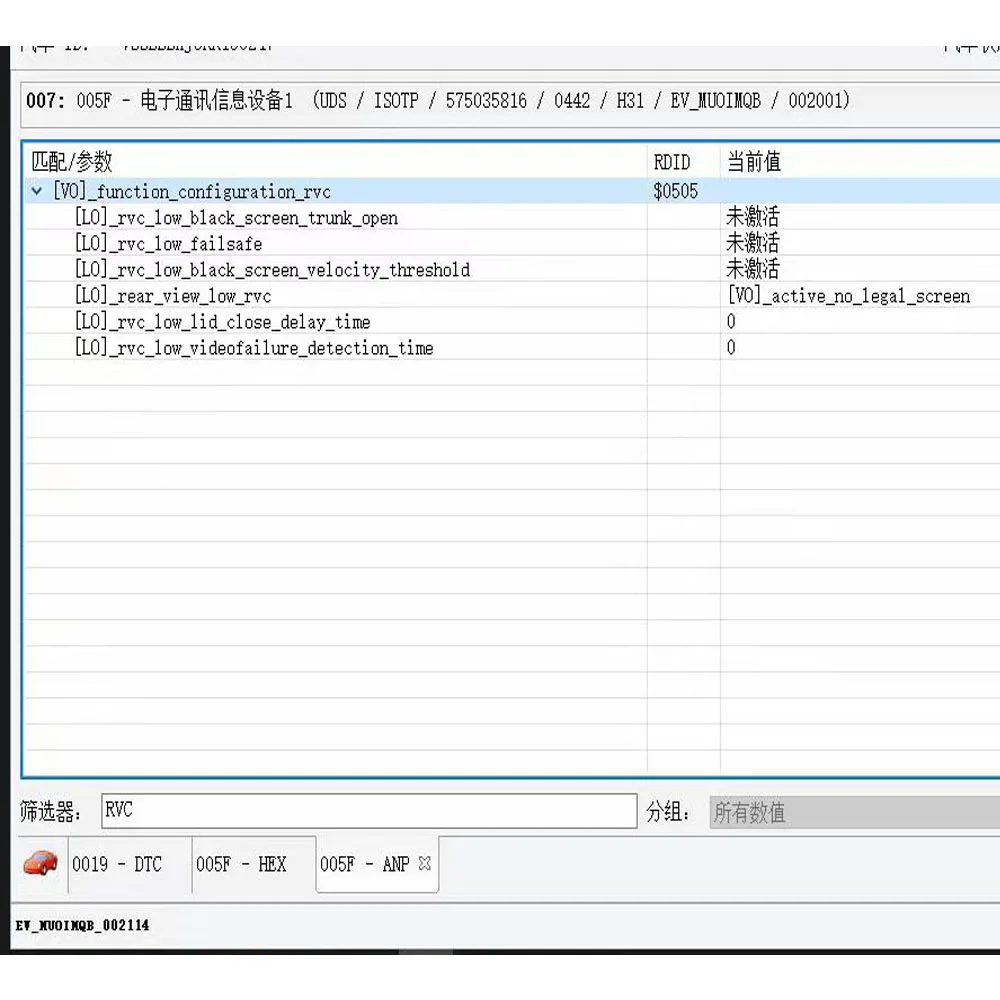Click the 0 value for videofailure_detection_time
This screenshot has height=1000, width=1000.
coord(731,348)
